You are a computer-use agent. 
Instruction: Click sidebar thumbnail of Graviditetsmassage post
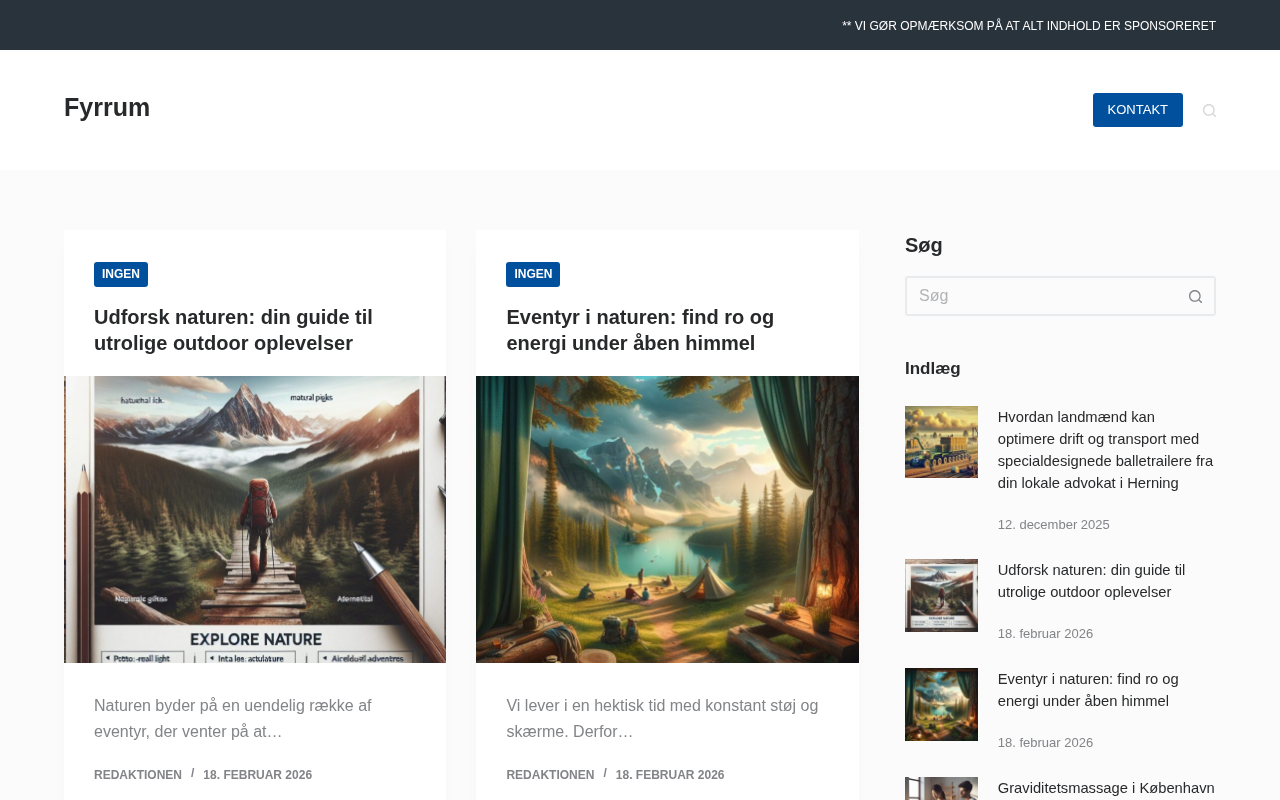(x=941, y=789)
